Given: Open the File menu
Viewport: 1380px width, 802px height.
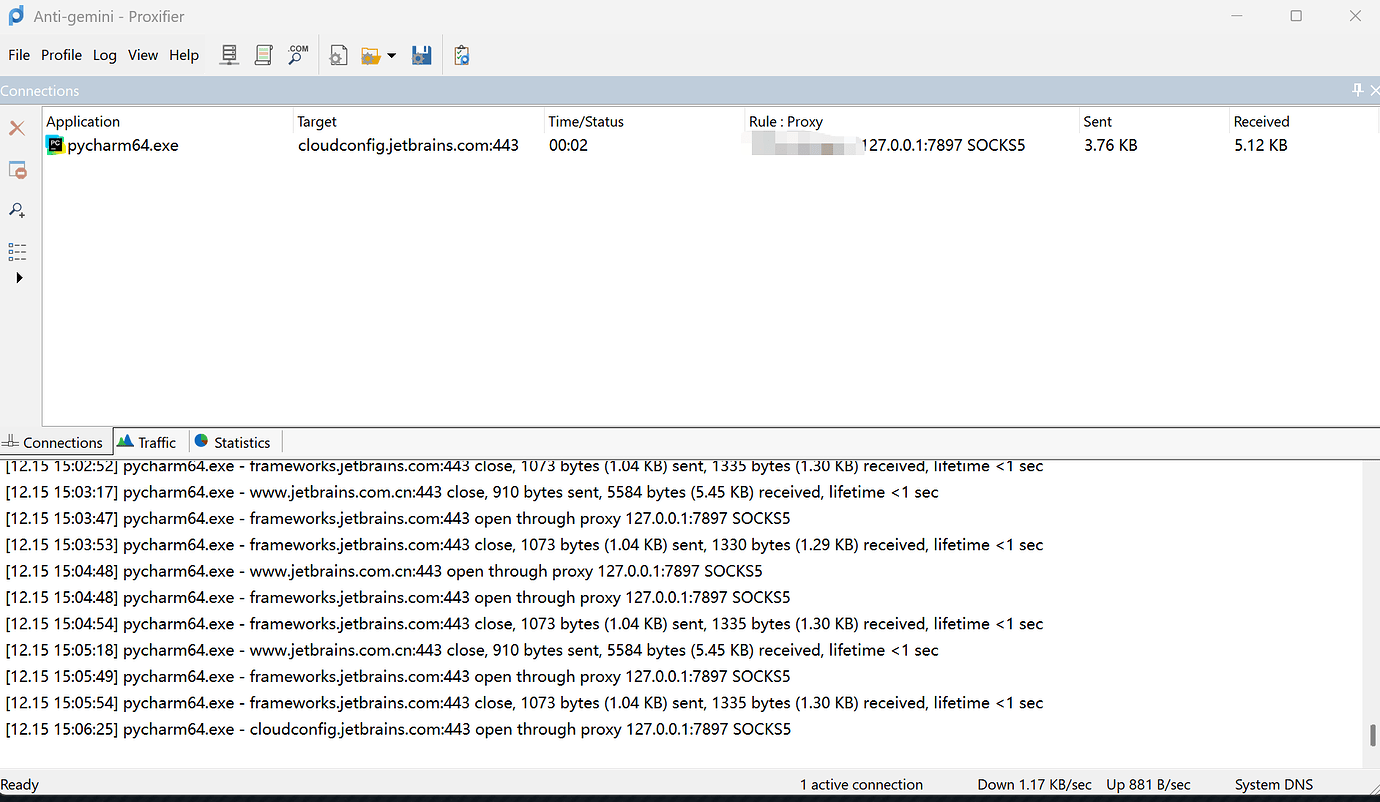Looking at the screenshot, I should click(19, 55).
